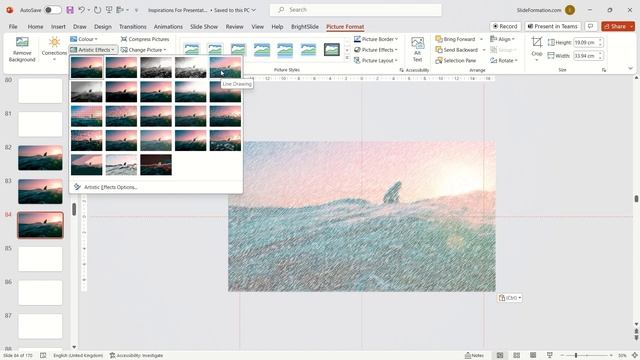Open Corrections options
This screenshot has height=360, width=640.
pyautogui.click(x=54, y=49)
